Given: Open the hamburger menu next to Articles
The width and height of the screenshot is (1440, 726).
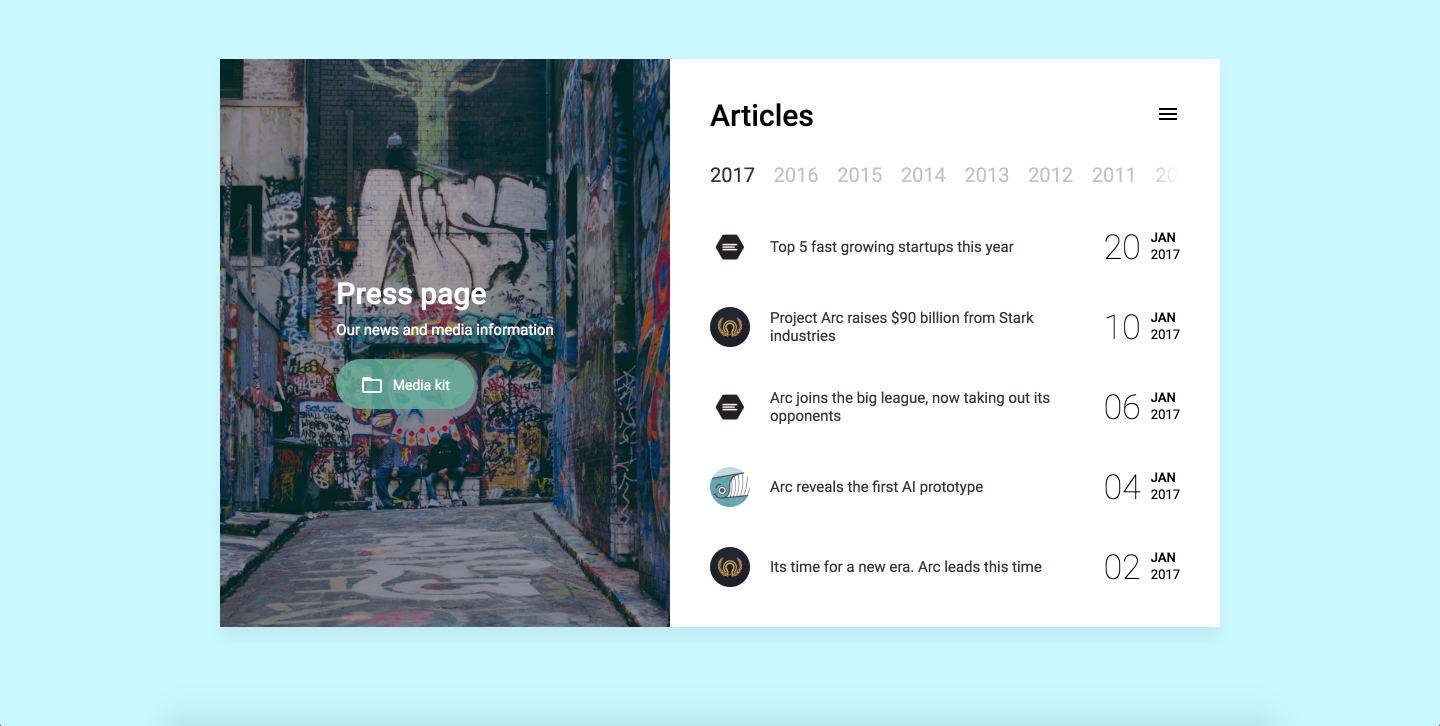Looking at the screenshot, I should click(1167, 114).
